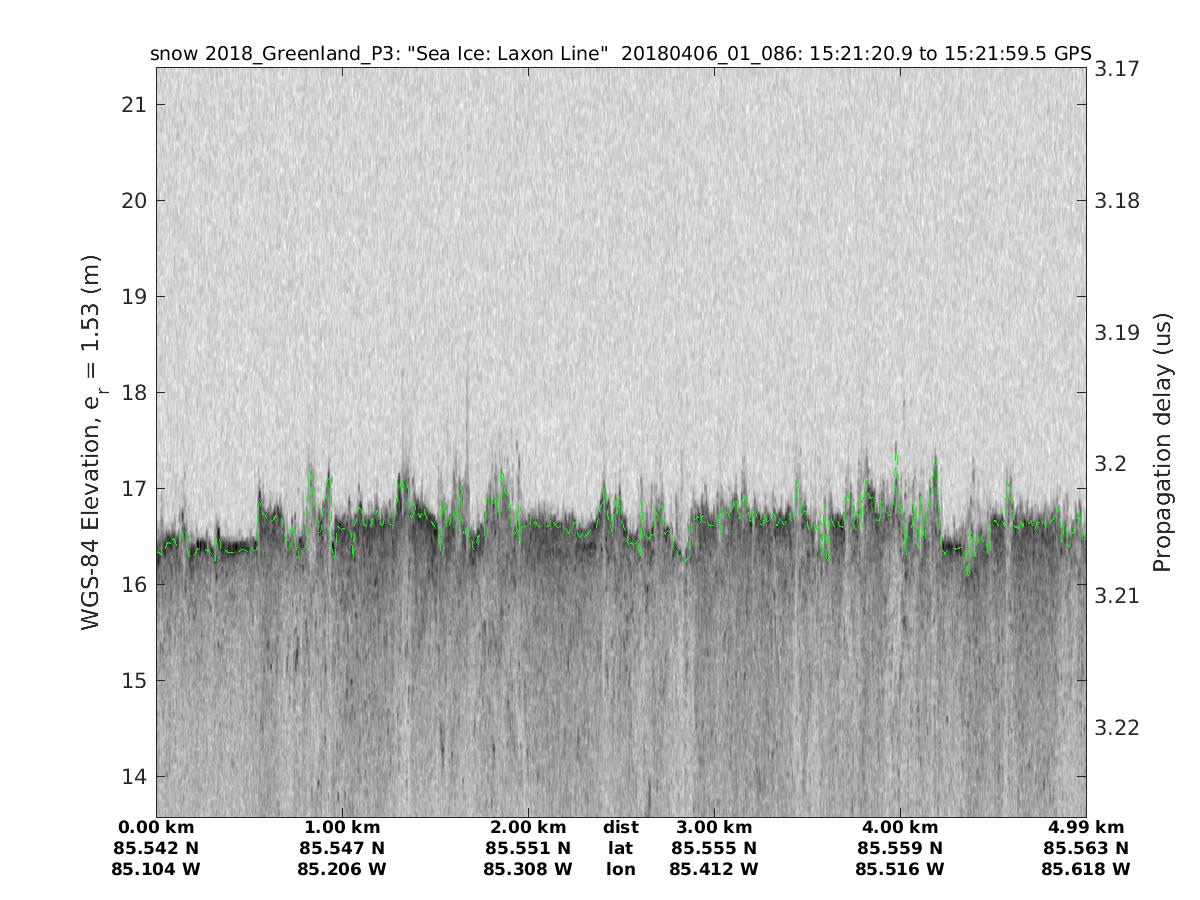1200x900 pixels.
Task: Click the 85.542 N latitude label
Action: [x=156, y=849]
